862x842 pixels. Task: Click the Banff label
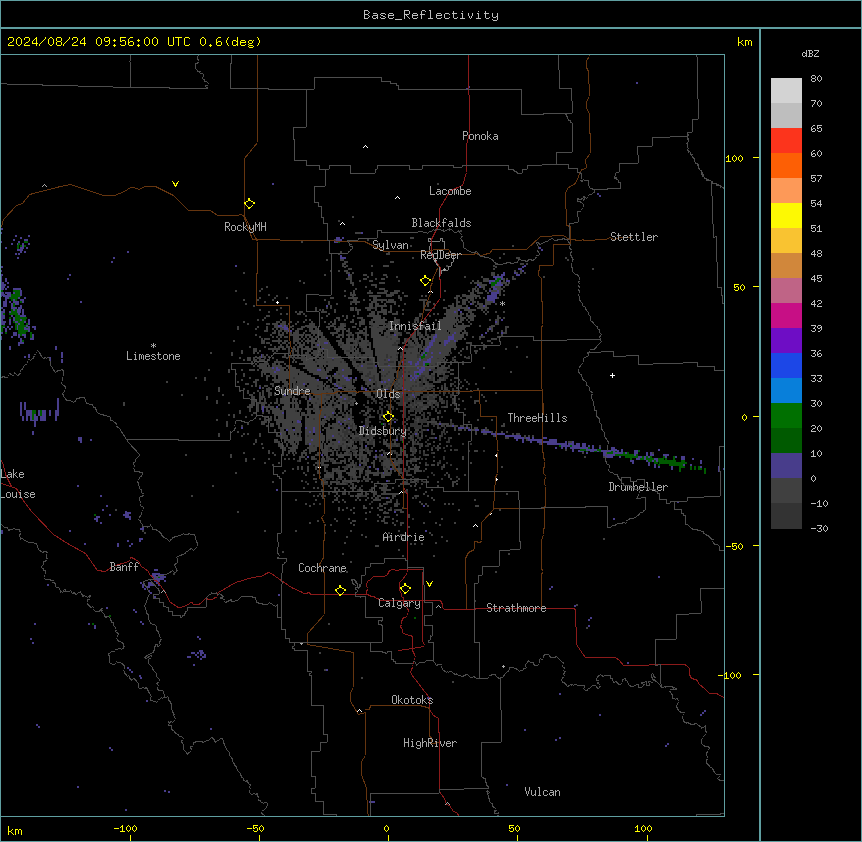[x=124, y=567]
